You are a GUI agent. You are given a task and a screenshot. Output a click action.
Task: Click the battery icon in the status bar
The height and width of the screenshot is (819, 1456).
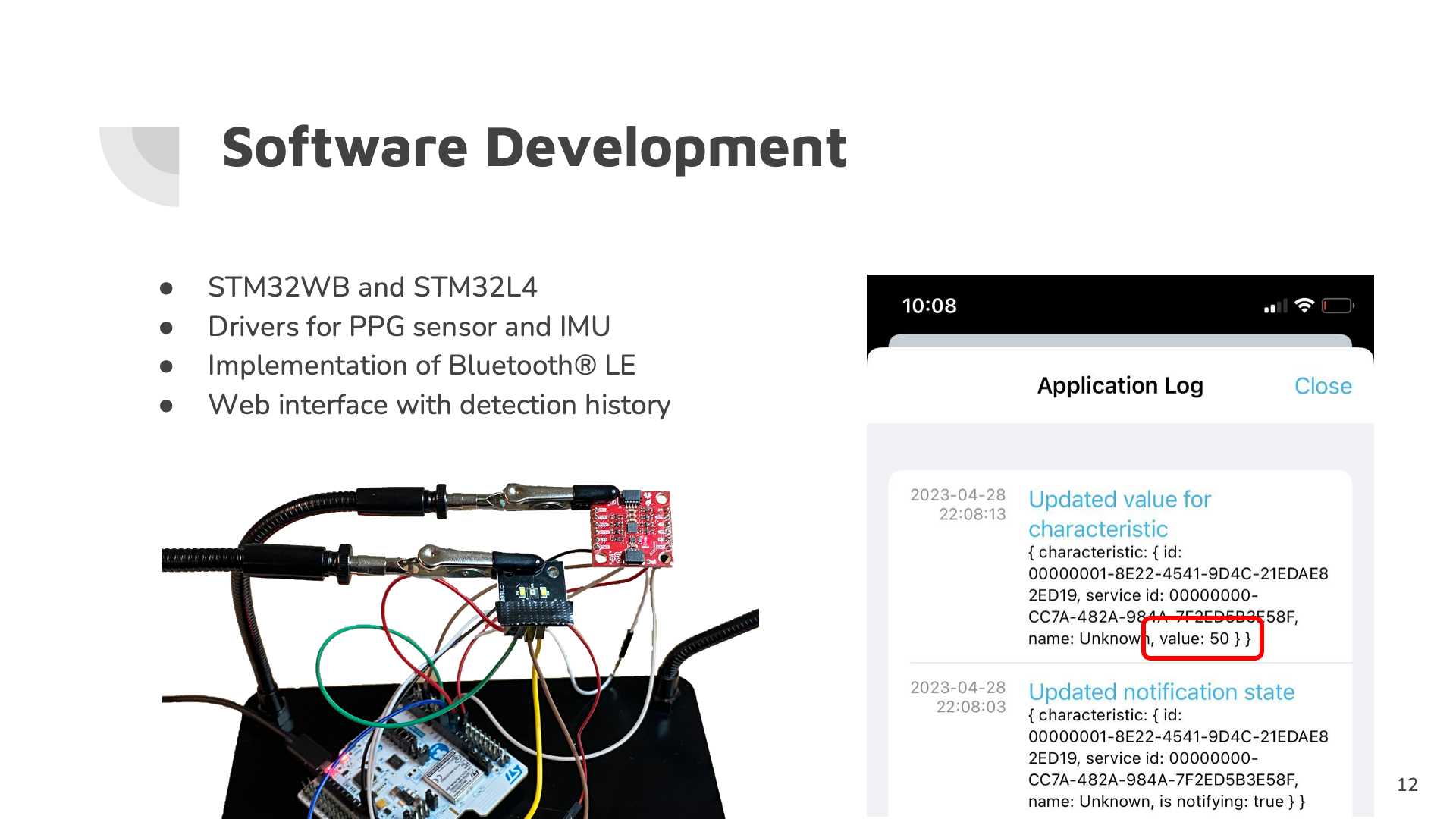[1338, 306]
